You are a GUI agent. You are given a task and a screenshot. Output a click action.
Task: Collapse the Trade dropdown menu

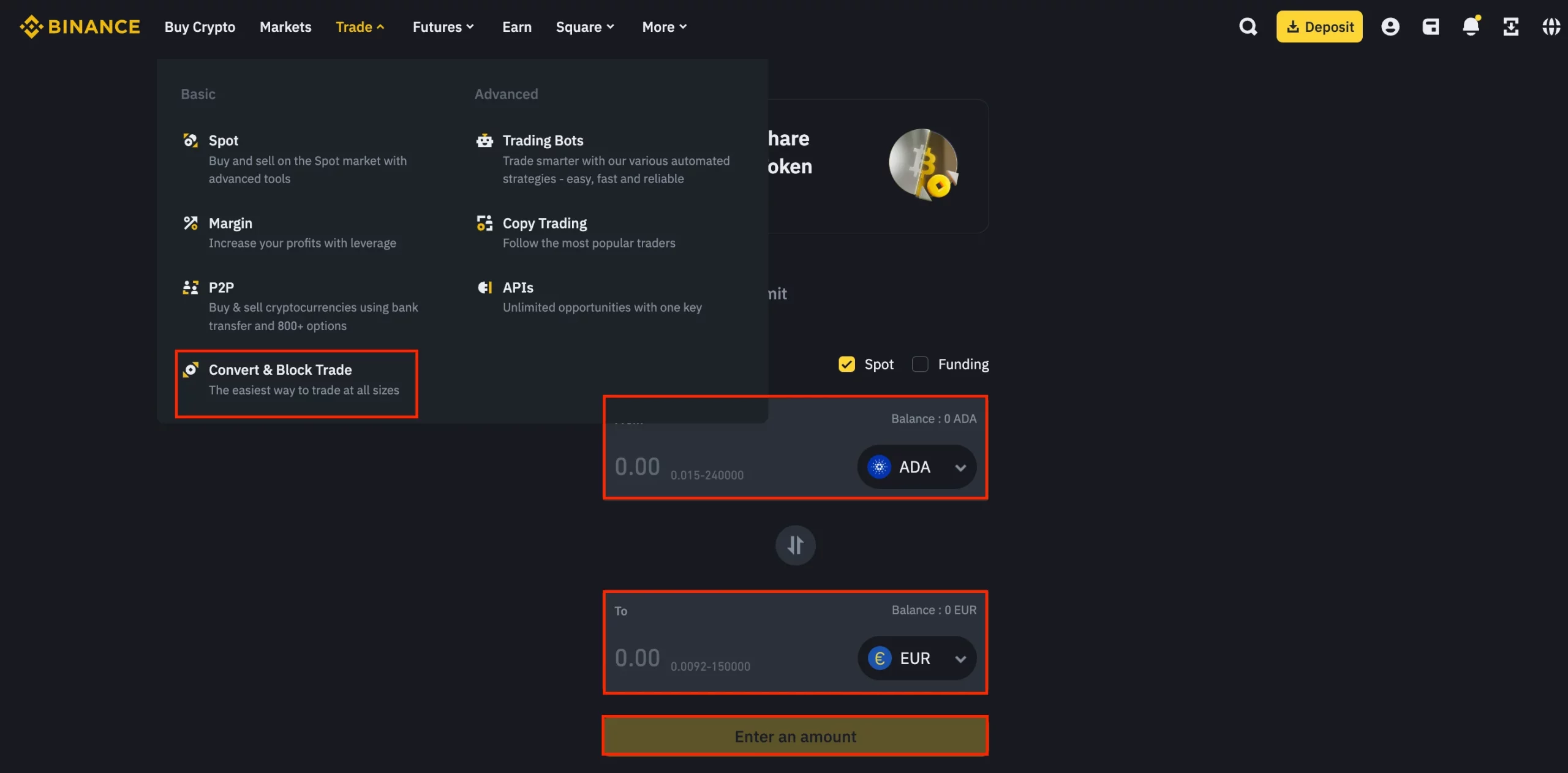coord(360,27)
